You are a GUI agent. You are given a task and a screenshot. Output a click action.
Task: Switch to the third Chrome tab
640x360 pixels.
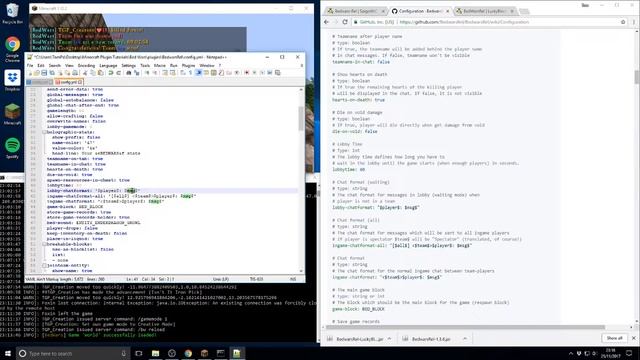[484, 11]
